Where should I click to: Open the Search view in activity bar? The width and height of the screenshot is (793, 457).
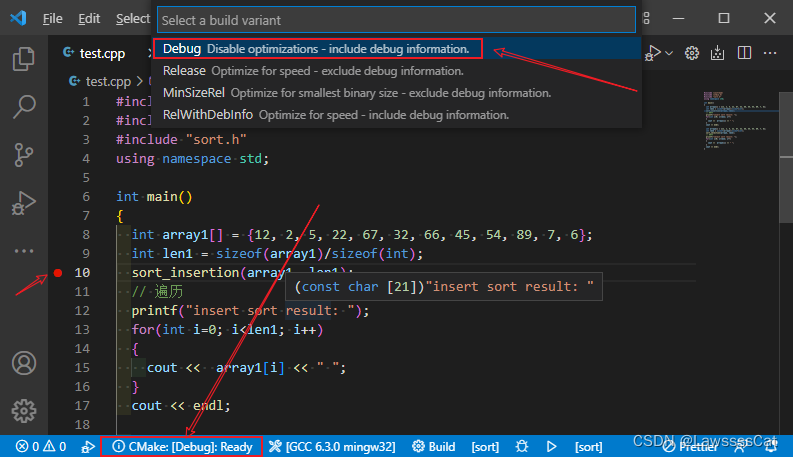coord(23,107)
